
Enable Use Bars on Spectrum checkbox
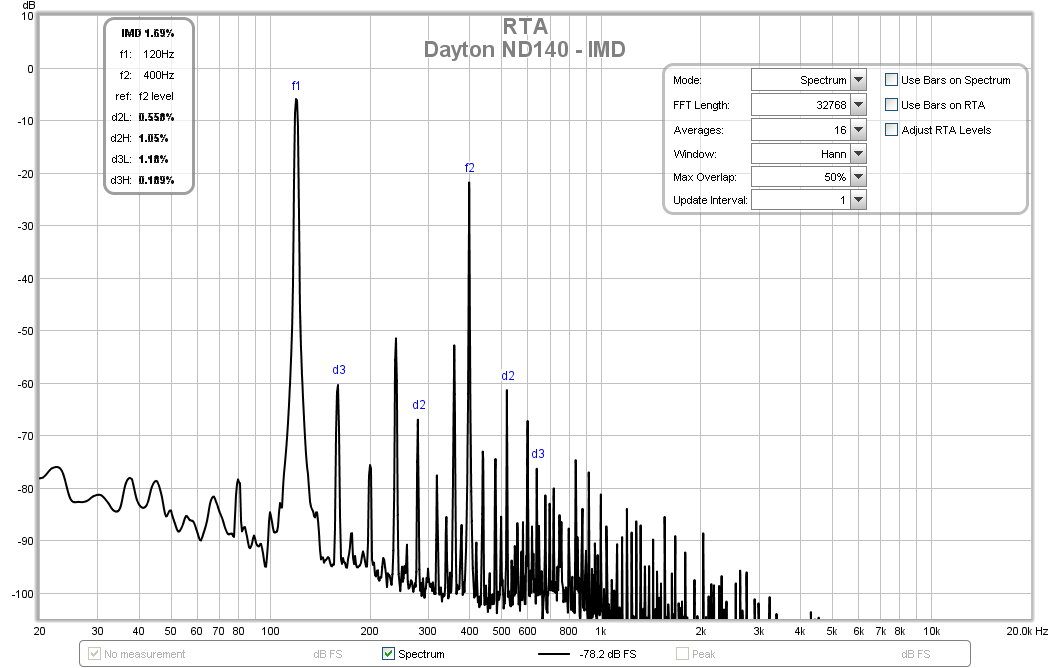pyautogui.click(x=891, y=80)
